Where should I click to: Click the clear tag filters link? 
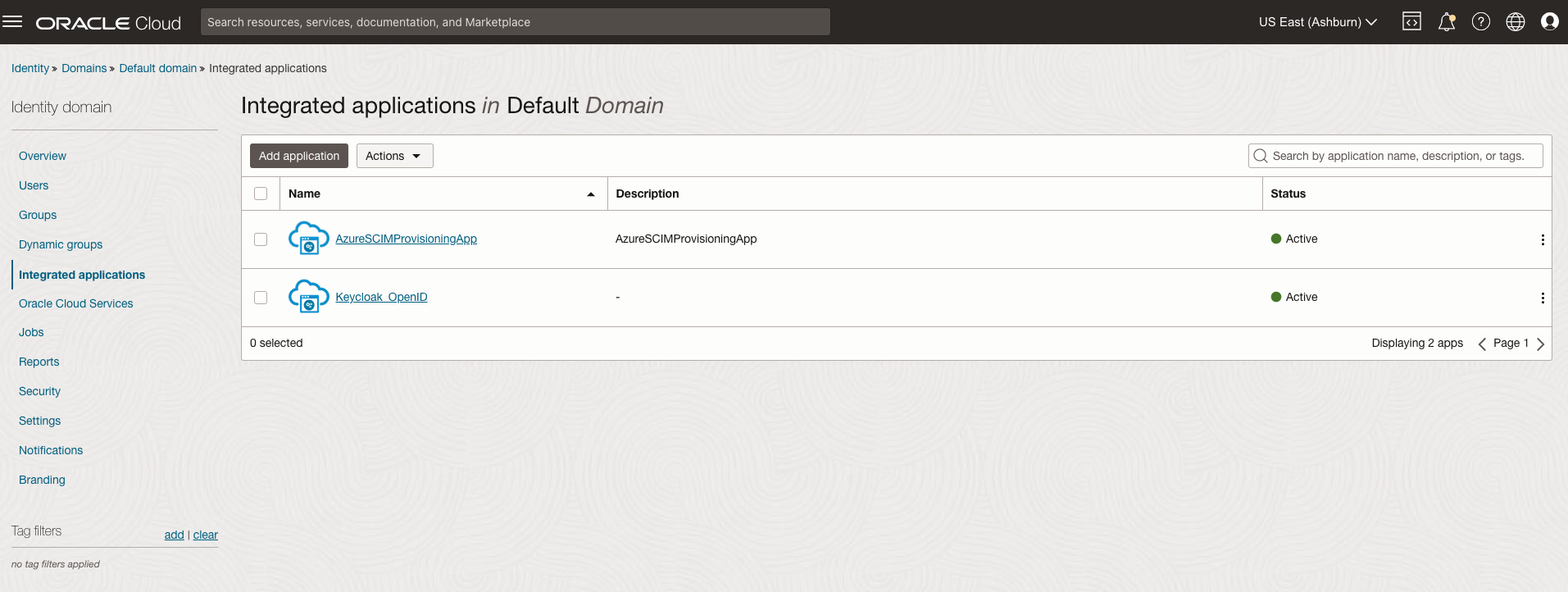click(x=206, y=535)
